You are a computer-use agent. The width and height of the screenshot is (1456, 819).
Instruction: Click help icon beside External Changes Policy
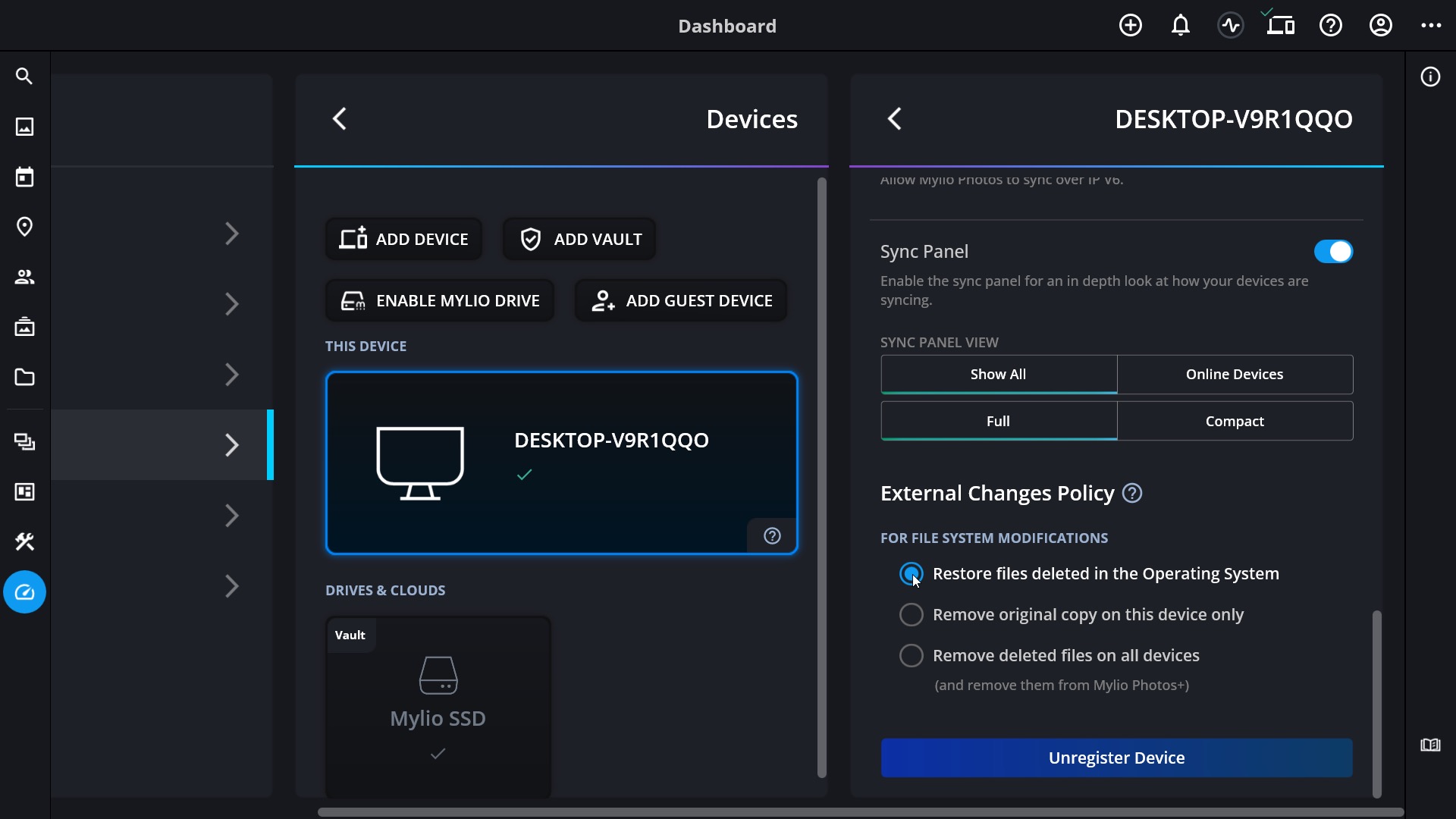click(1132, 494)
